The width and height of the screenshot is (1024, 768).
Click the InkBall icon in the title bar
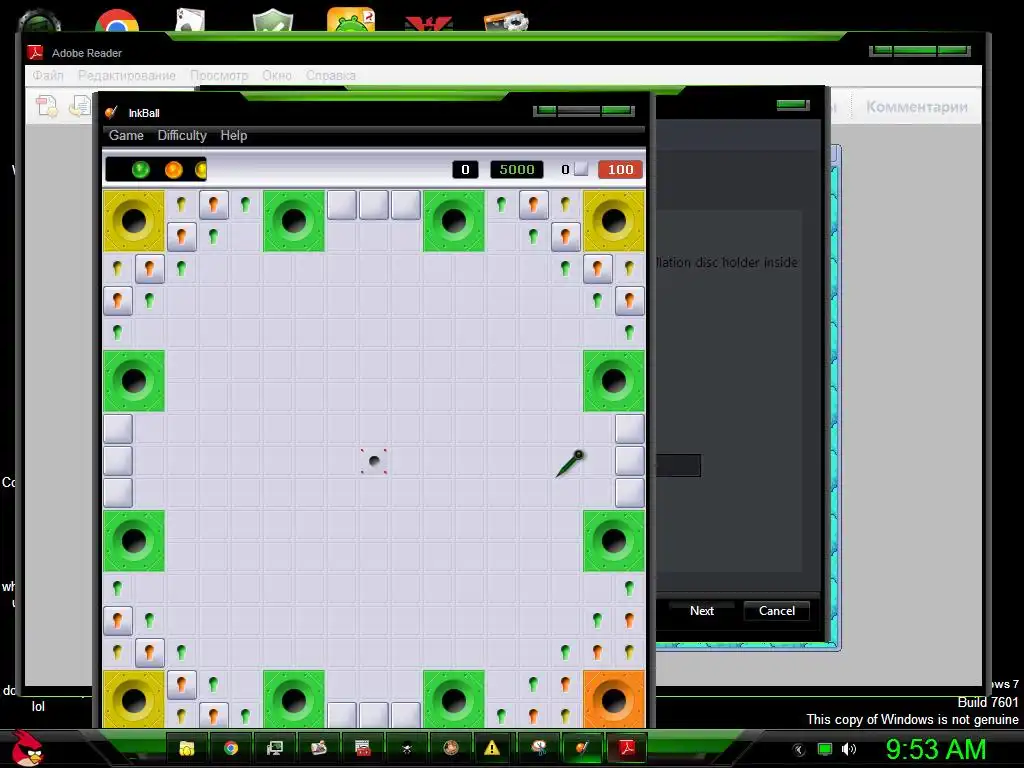click(x=112, y=112)
